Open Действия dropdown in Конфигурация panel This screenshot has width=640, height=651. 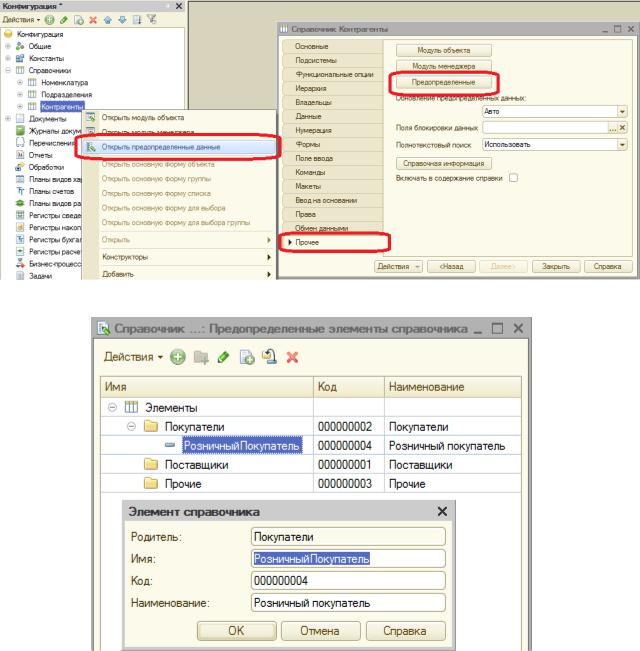22,20
